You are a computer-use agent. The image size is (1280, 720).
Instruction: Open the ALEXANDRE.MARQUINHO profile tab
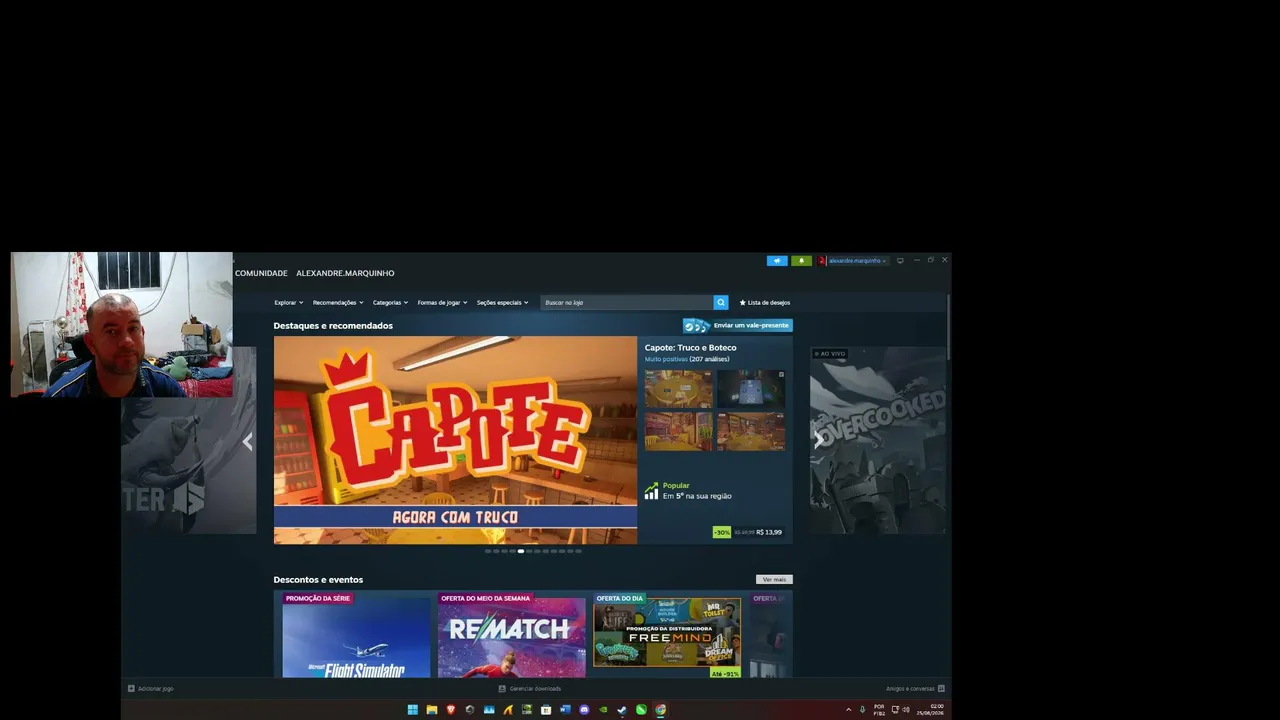(345, 273)
